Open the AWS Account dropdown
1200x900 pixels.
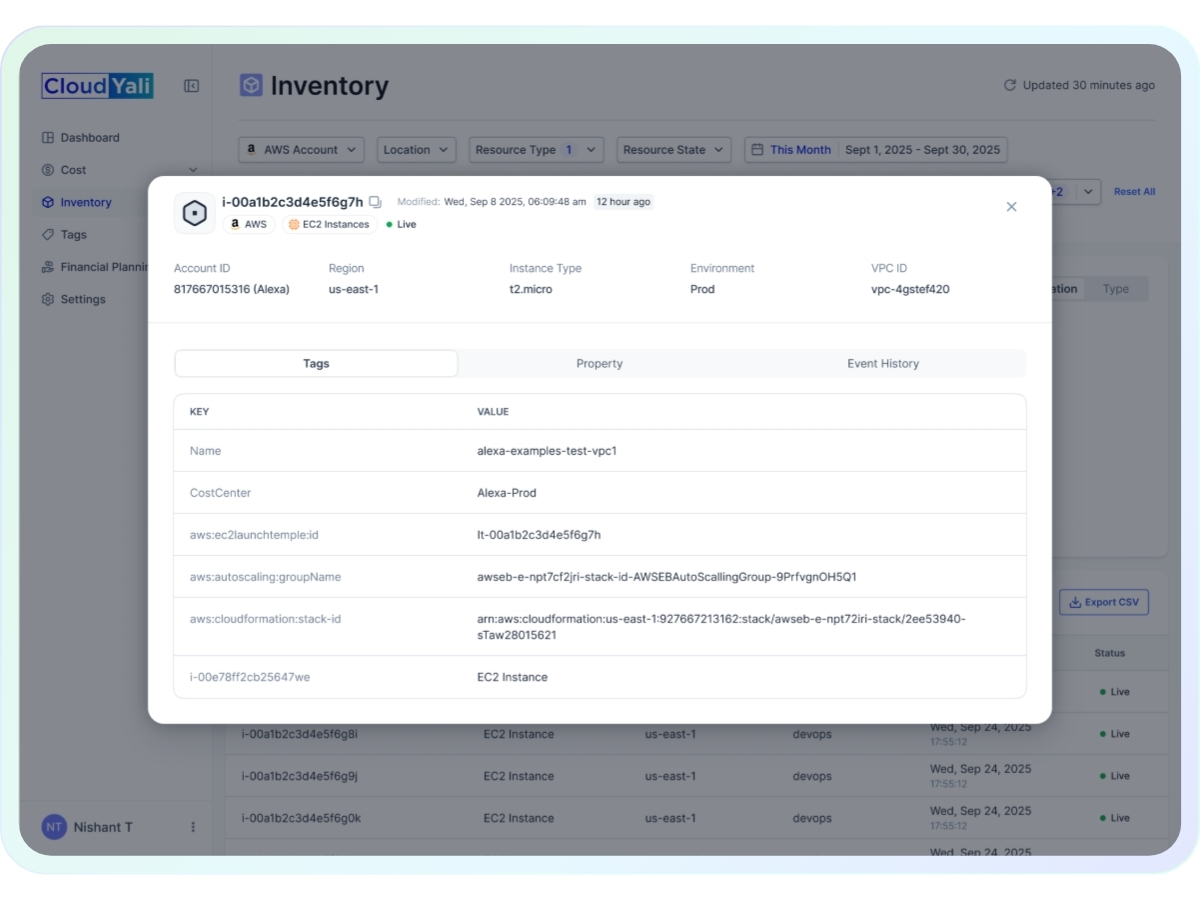coord(301,150)
